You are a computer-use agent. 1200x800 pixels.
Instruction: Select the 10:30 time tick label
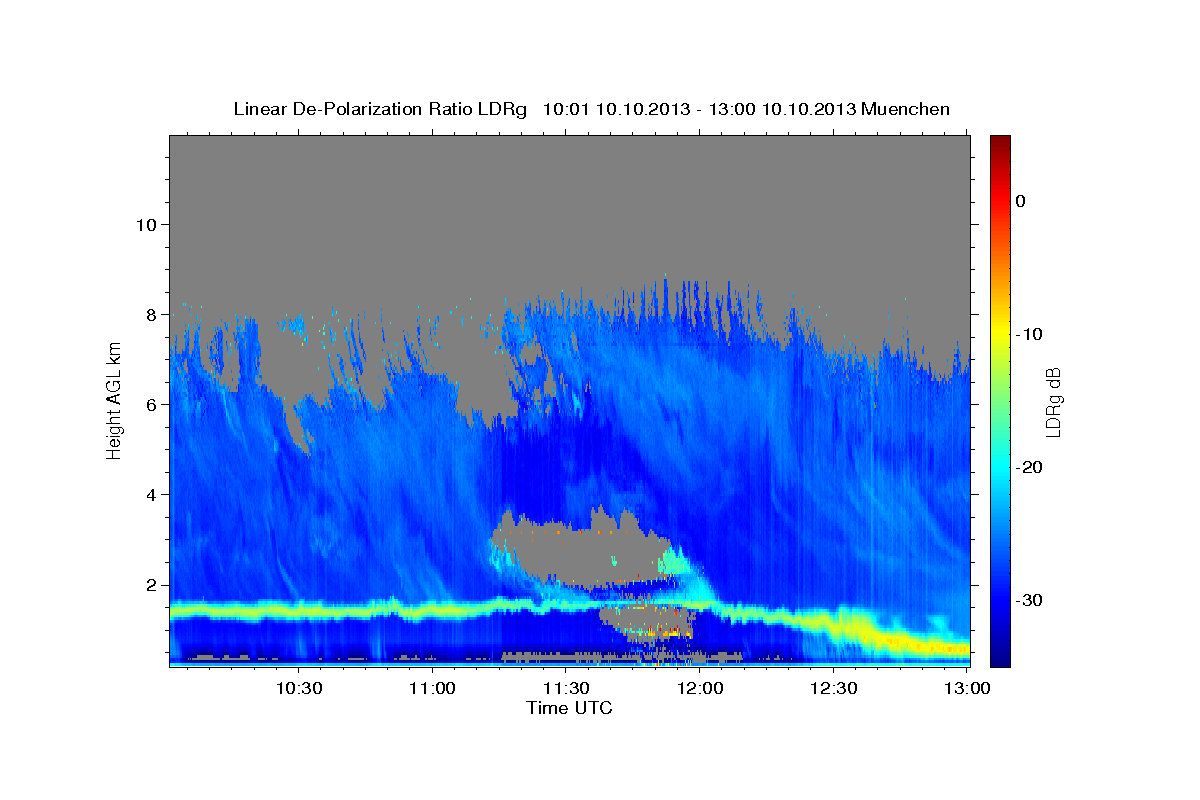click(x=299, y=688)
